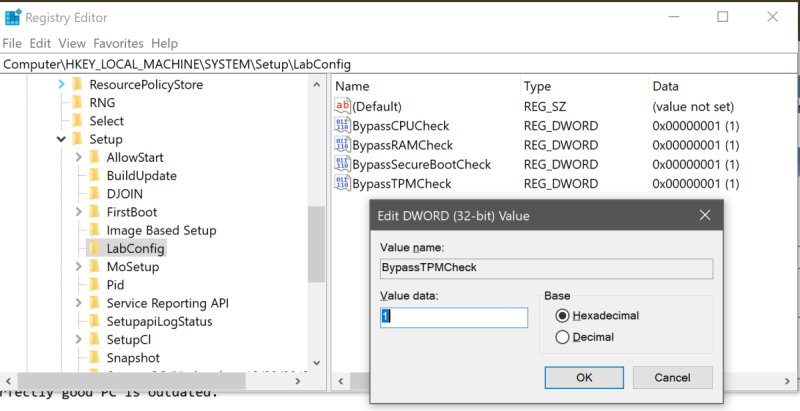Image resolution: width=800 pixels, height=411 pixels.
Task: Click the Snapshot folder icon
Action: click(x=94, y=357)
